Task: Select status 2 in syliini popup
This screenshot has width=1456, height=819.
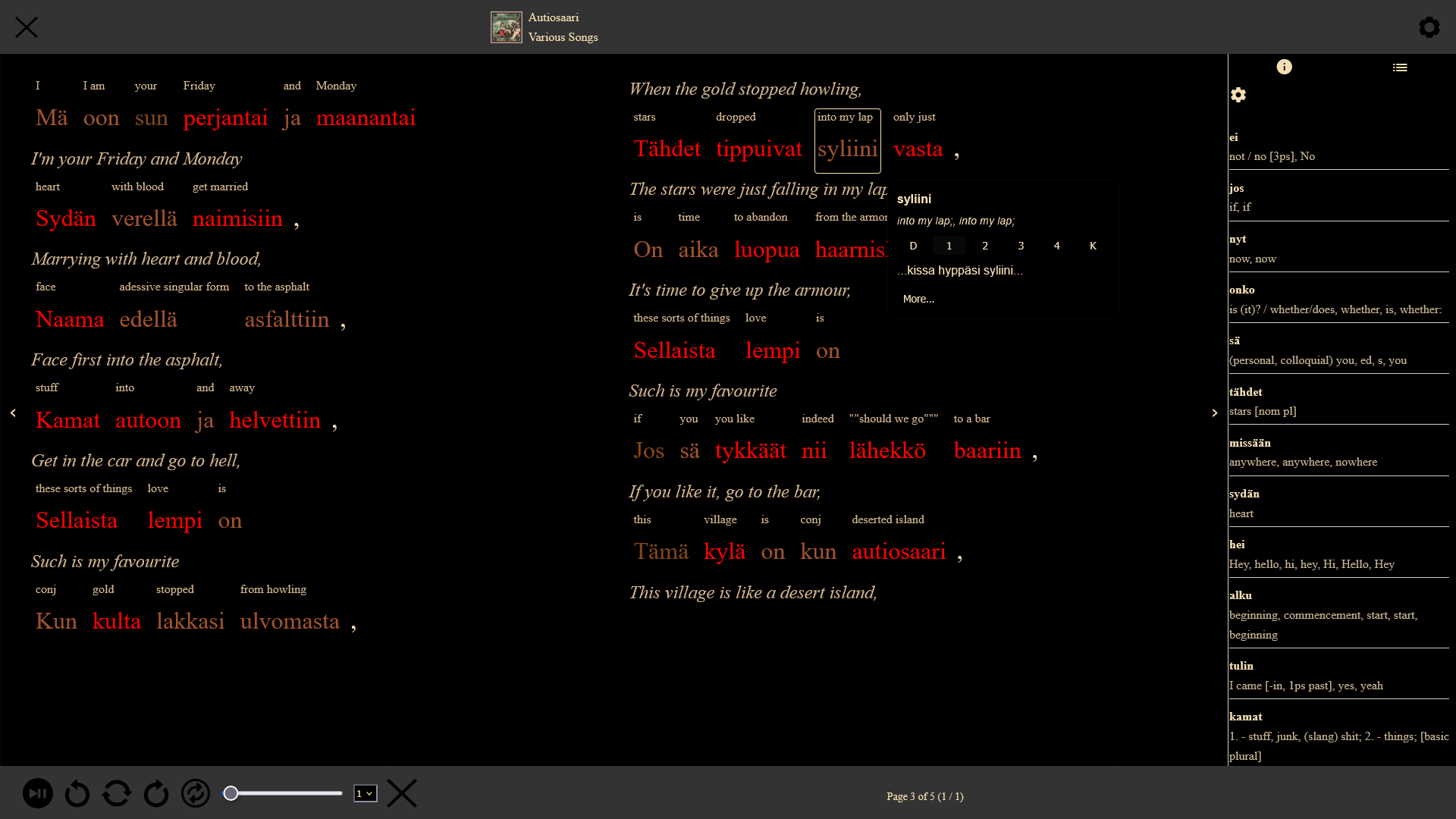Action: (x=985, y=246)
